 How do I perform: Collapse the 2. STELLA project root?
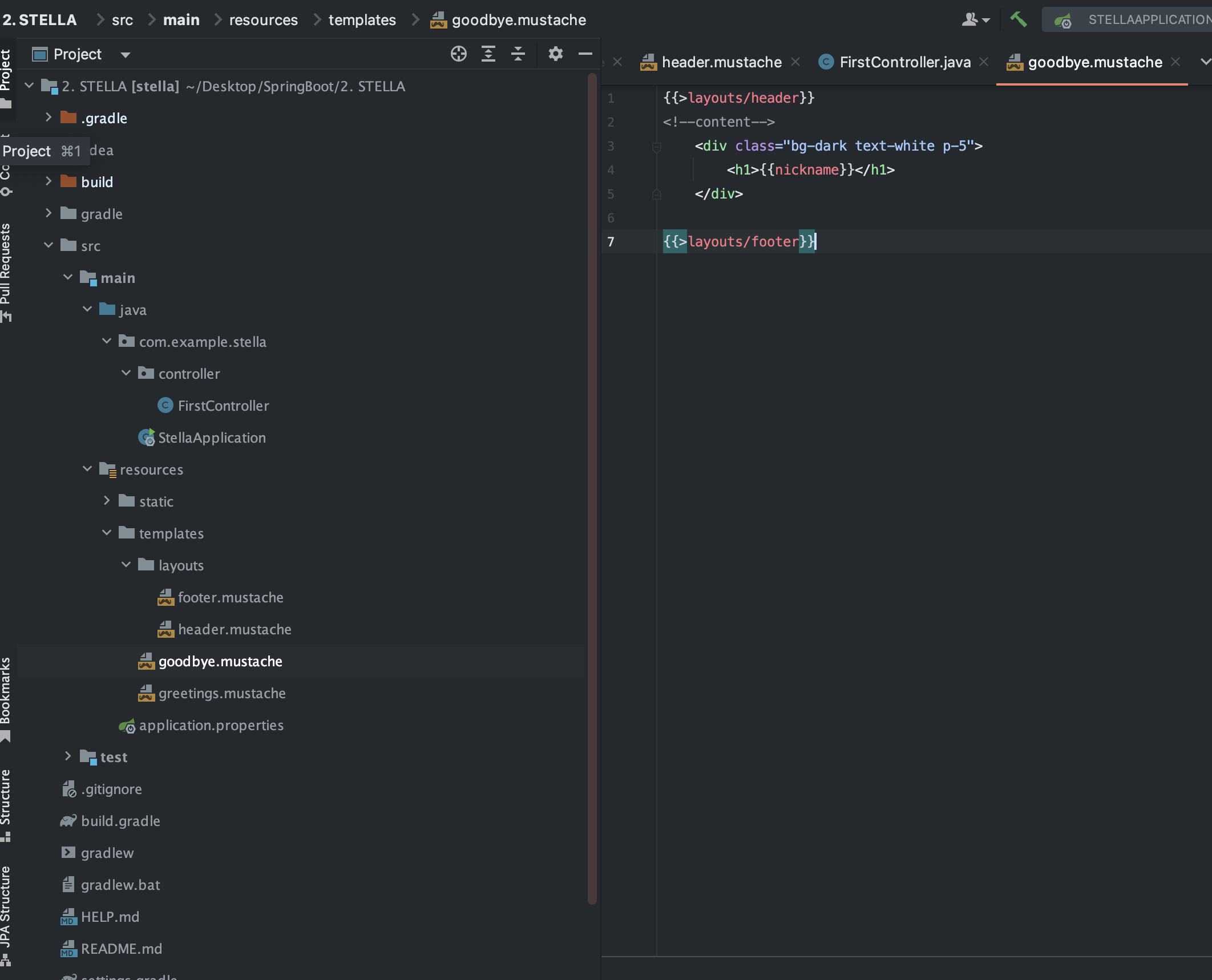pos(29,86)
